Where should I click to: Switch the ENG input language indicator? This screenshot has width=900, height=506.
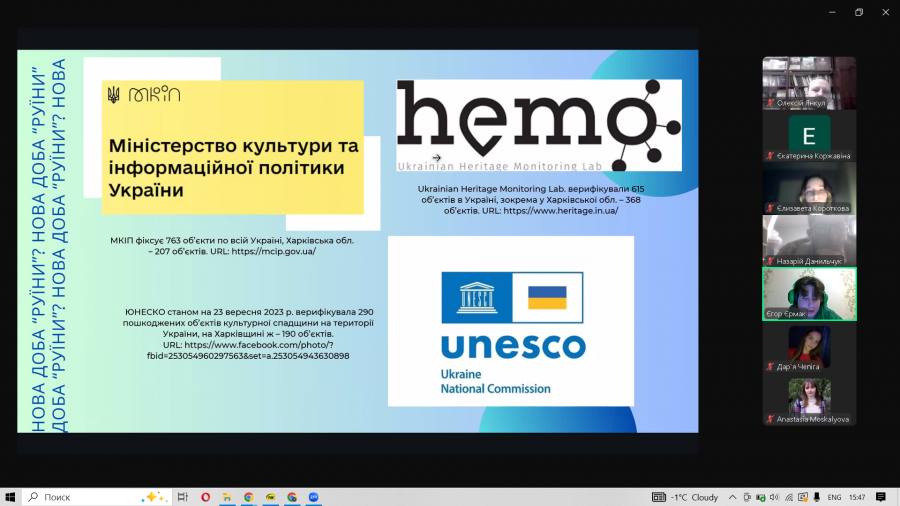[x=834, y=497]
